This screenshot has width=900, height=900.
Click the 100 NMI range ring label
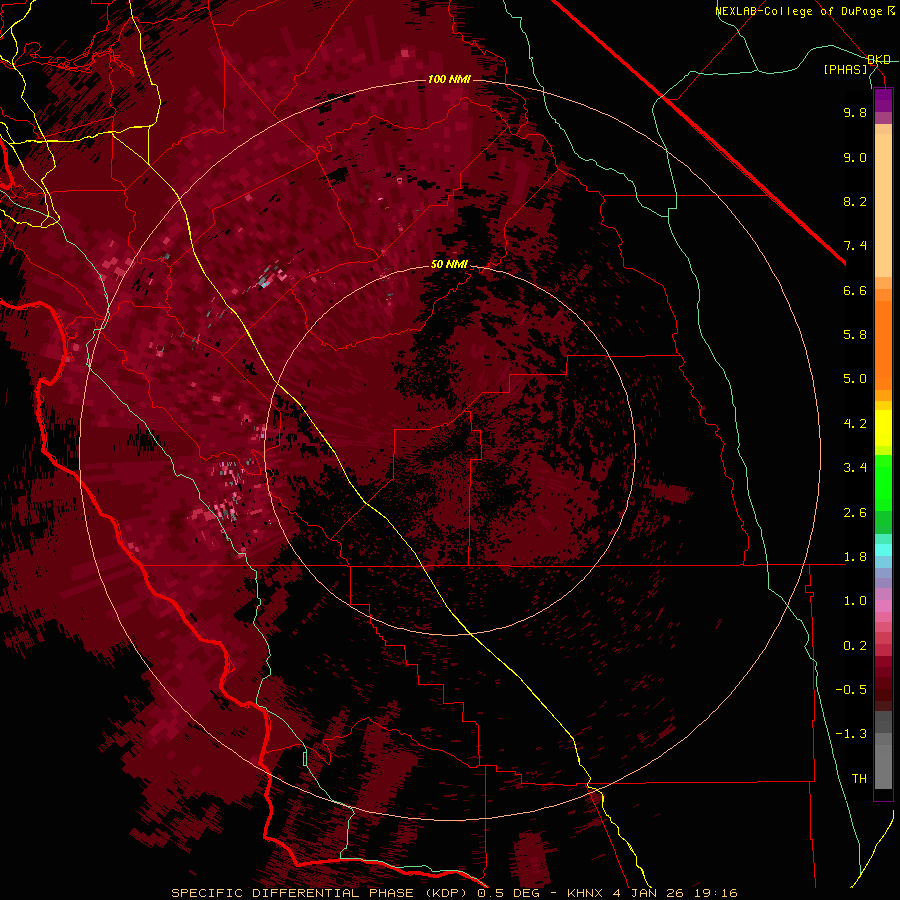(x=449, y=79)
